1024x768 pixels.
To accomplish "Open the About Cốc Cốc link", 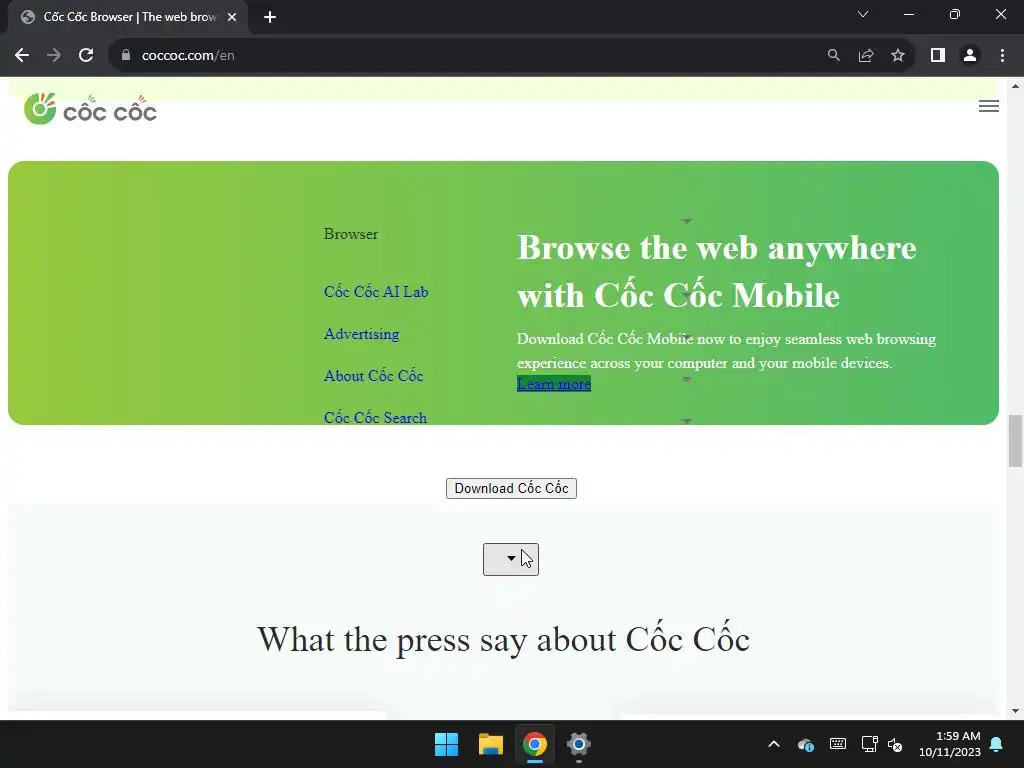I will coord(374,376).
